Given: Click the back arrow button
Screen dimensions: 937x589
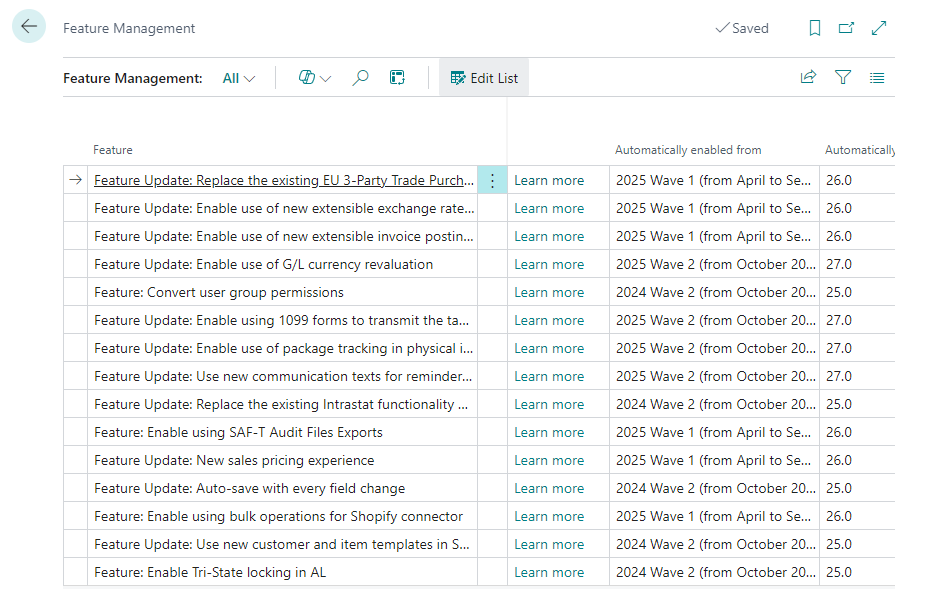Looking at the screenshot, I should click(x=29, y=27).
